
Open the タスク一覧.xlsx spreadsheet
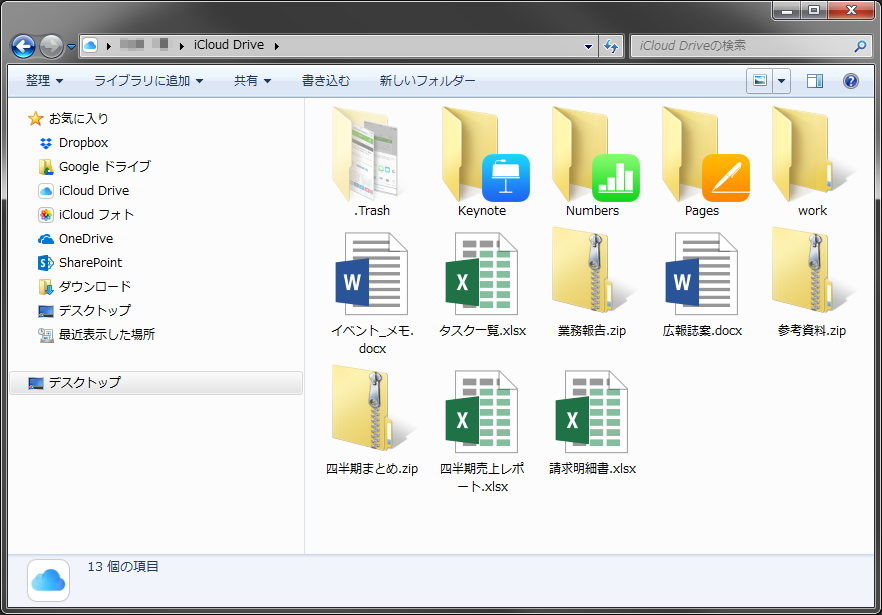481,275
